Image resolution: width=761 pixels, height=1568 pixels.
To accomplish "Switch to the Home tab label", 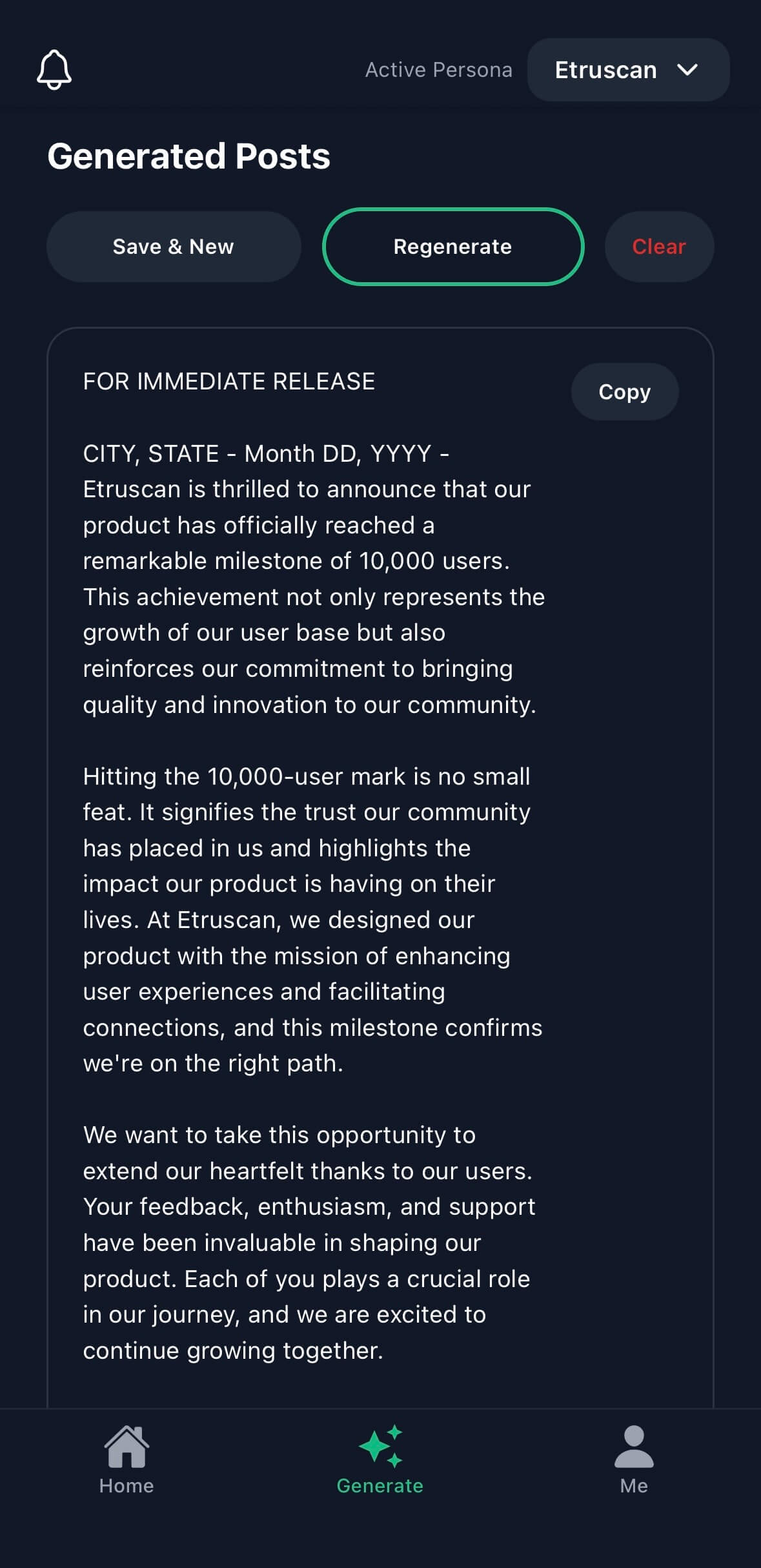I will (x=127, y=1486).
